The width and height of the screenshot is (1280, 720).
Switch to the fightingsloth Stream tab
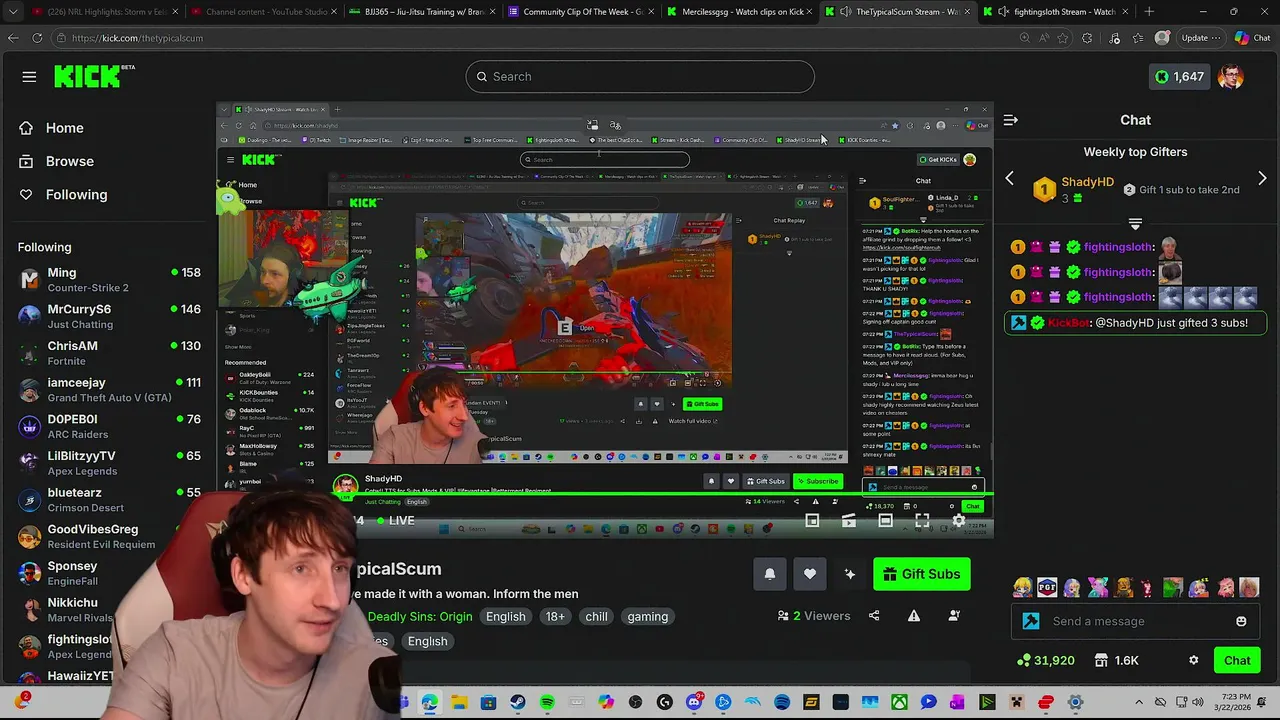tap(1055, 12)
